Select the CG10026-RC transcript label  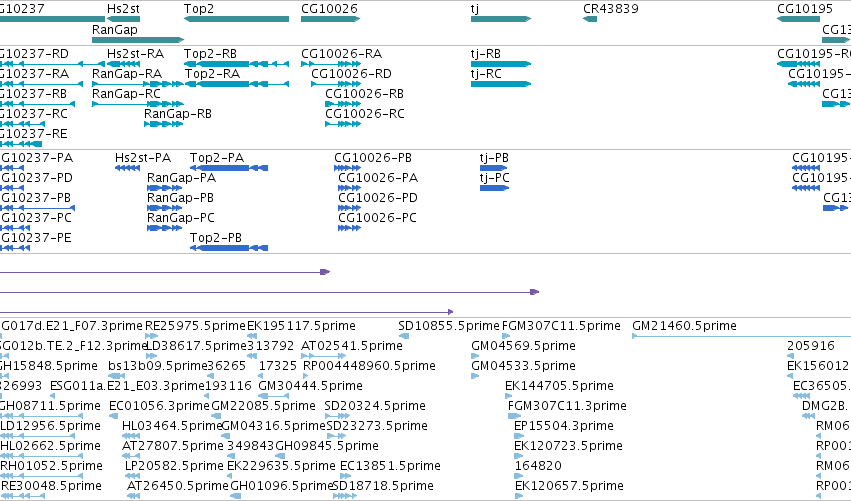coord(365,114)
